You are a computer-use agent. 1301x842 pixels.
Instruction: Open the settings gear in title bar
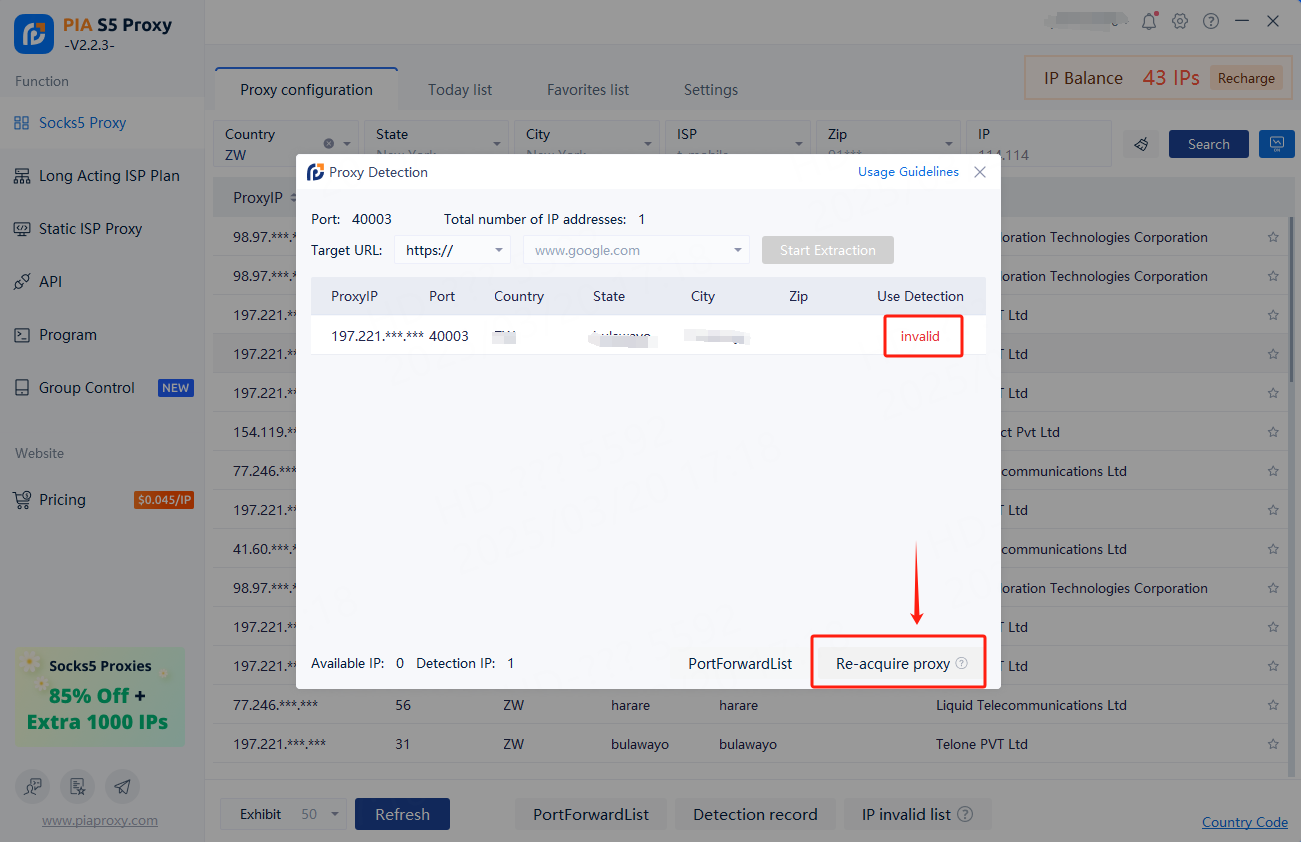[x=1180, y=21]
